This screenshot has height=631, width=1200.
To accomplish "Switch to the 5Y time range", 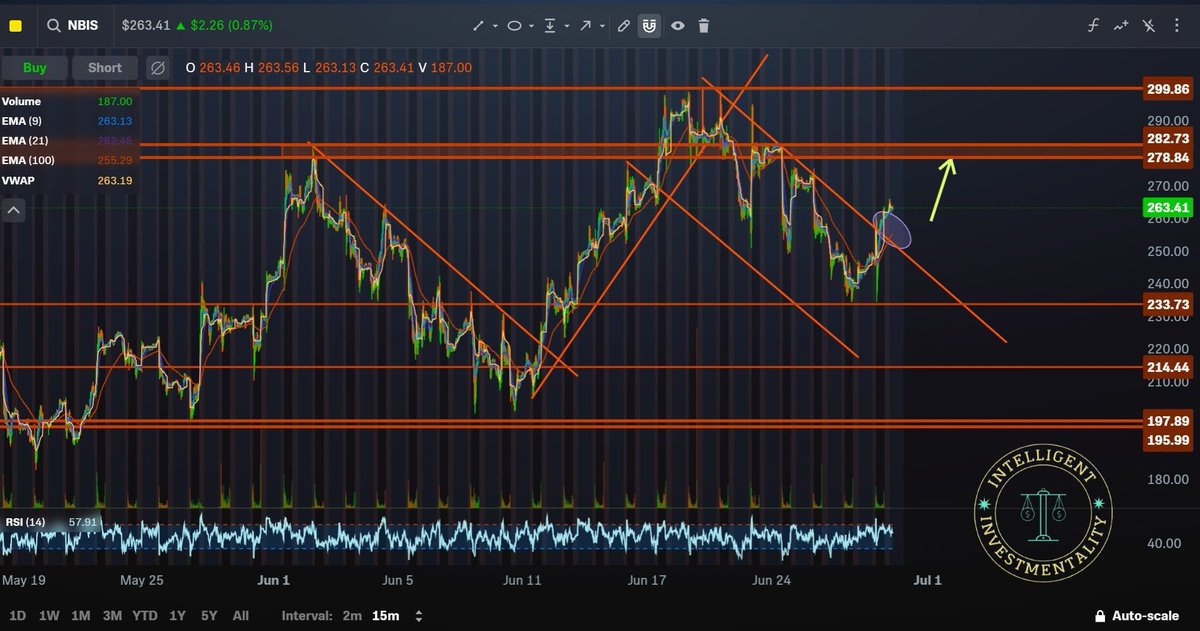I will tap(209, 616).
